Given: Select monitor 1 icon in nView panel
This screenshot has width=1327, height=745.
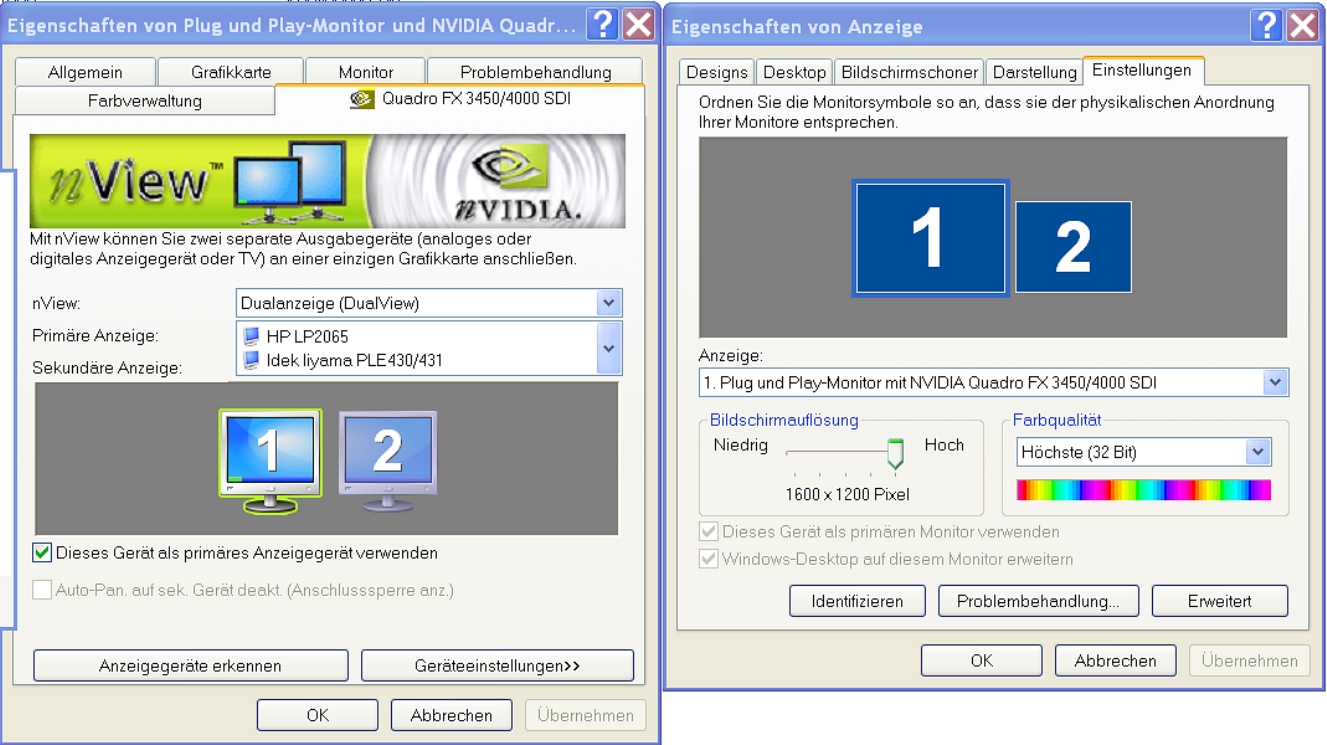Looking at the screenshot, I should pos(270,461).
